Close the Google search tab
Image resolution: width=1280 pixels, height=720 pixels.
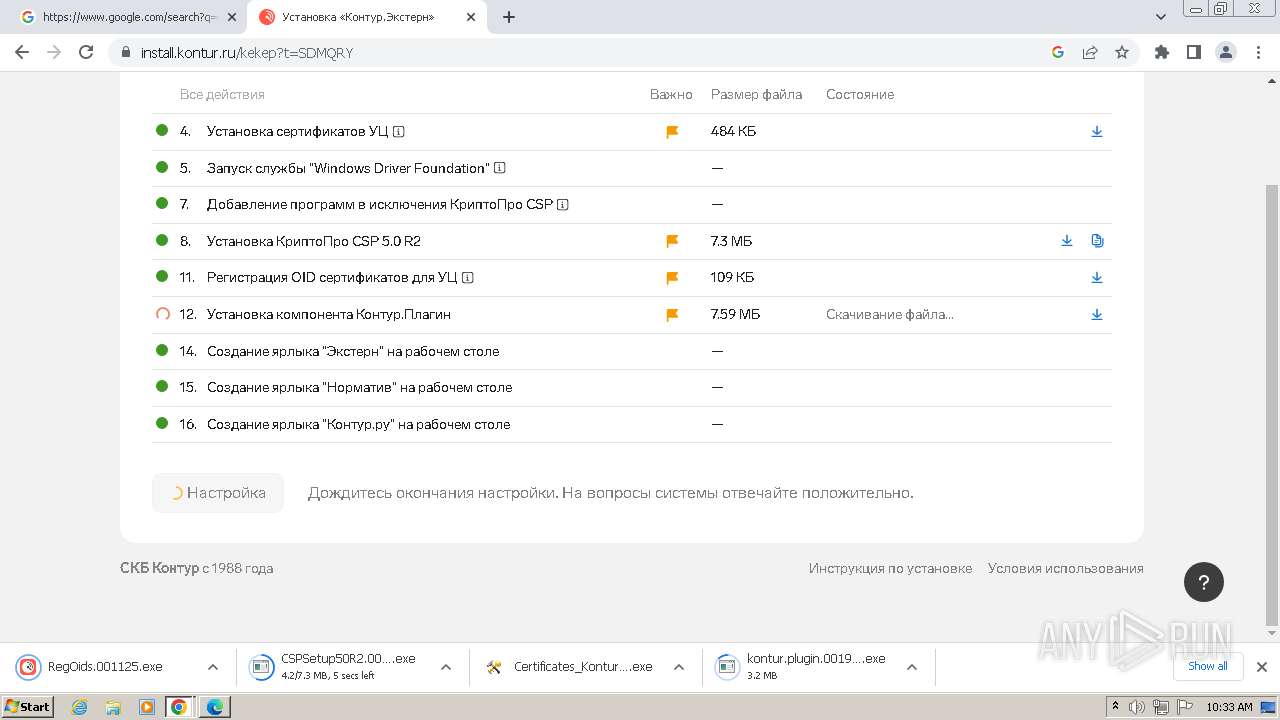coord(232,17)
